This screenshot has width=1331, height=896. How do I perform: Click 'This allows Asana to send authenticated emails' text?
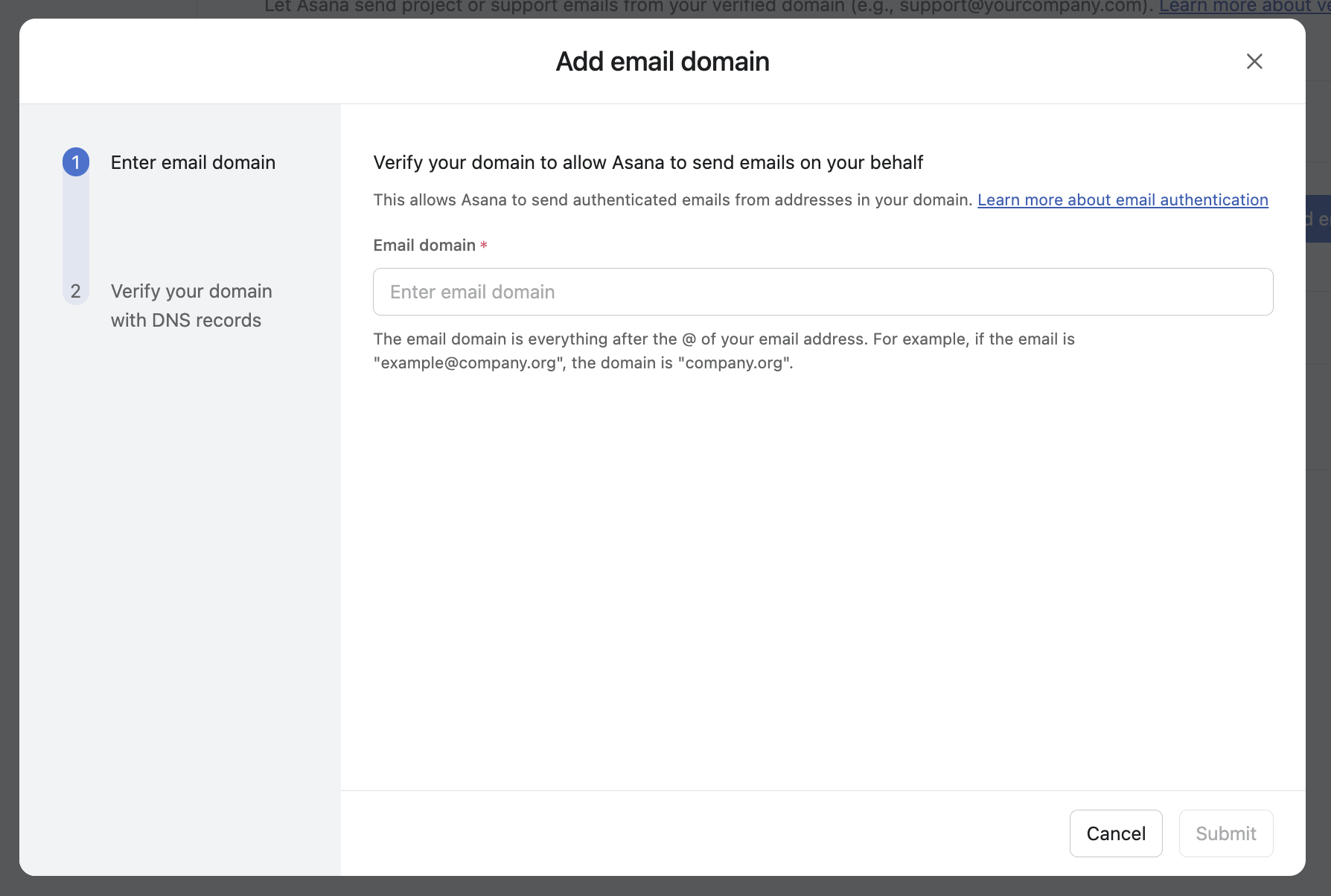point(673,200)
